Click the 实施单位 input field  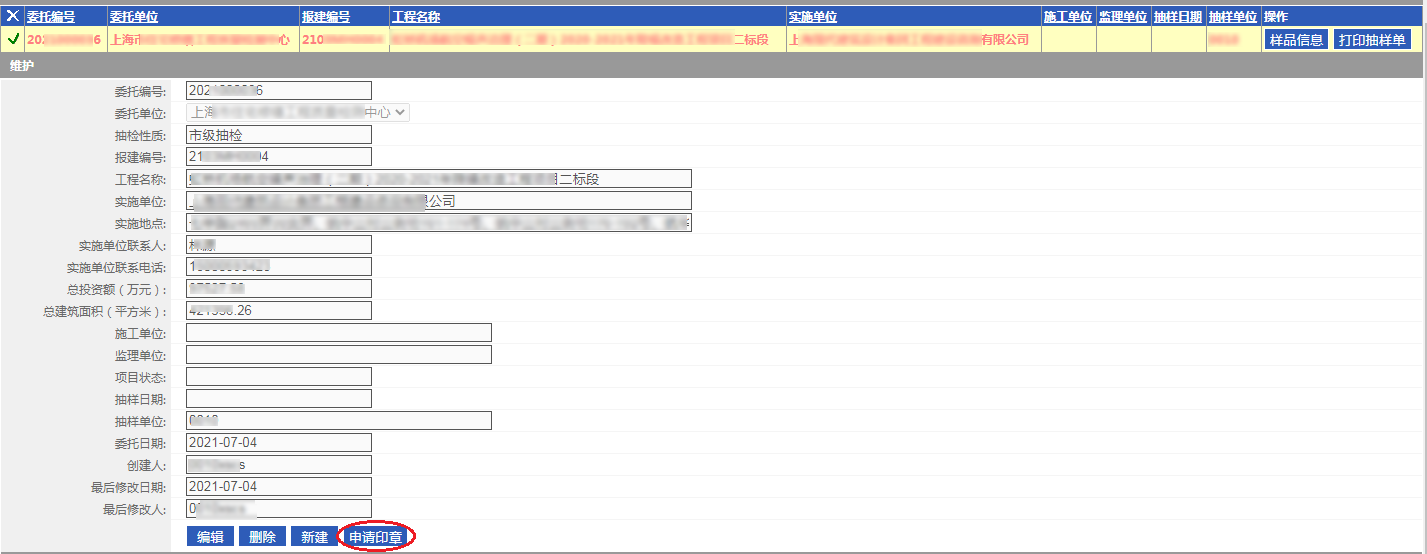coord(439,201)
